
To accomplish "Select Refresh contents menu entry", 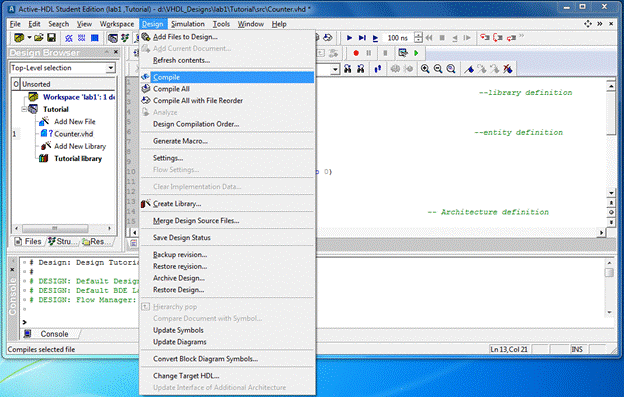I will click(227, 60).
